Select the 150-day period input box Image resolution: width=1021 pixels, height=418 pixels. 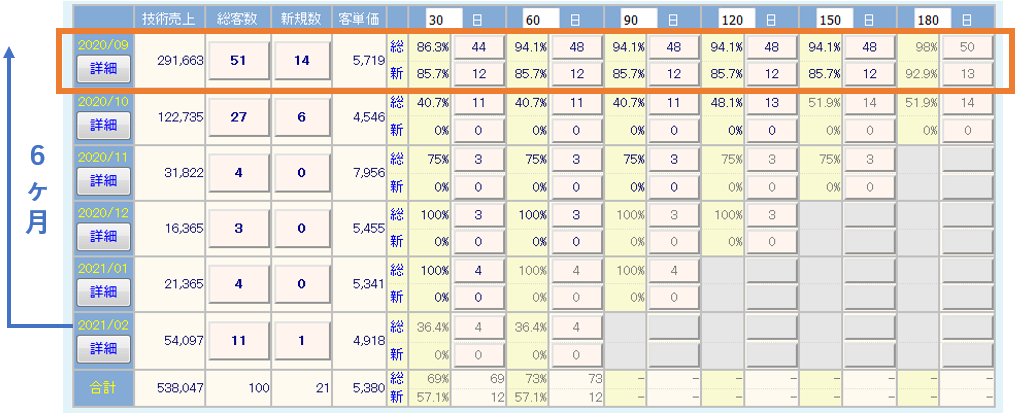(826, 19)
